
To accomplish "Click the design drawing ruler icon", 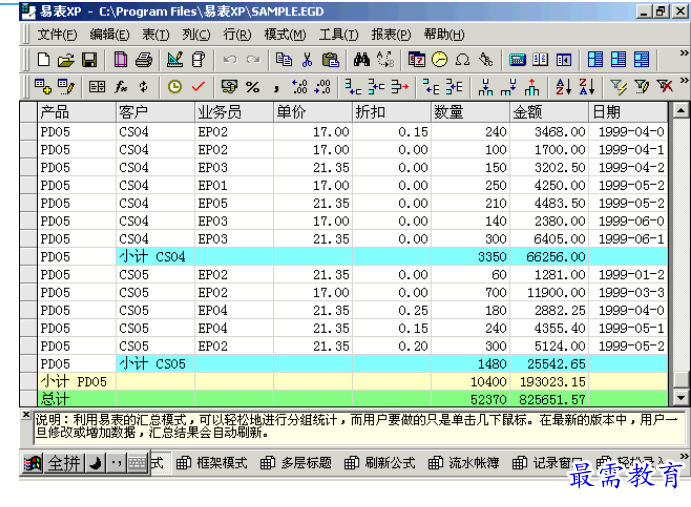I will coord(175,60).
